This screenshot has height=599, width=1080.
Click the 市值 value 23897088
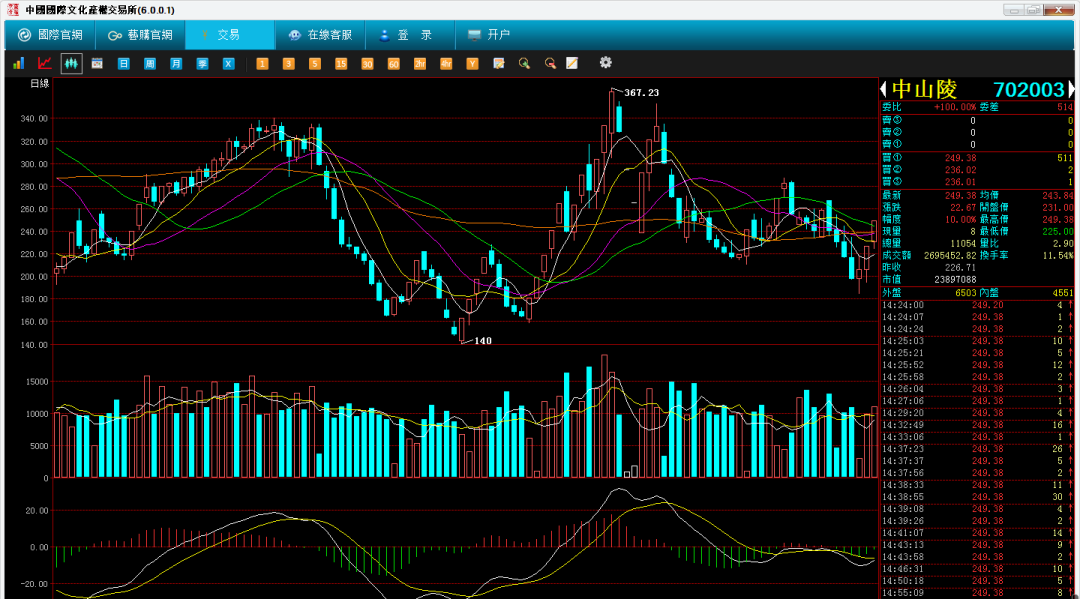click(x=955, y=280)
